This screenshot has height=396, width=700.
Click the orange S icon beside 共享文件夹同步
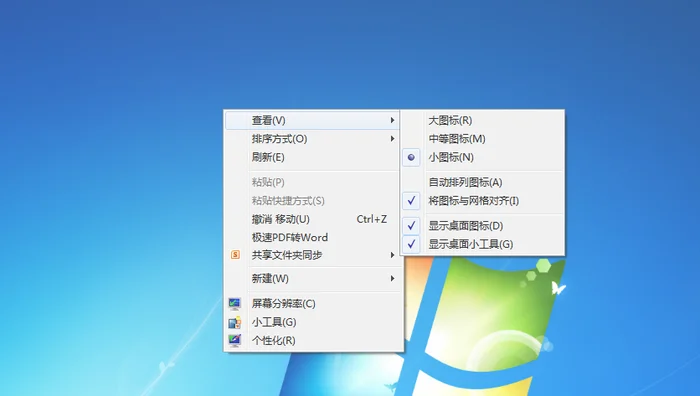tap(235, 254)
